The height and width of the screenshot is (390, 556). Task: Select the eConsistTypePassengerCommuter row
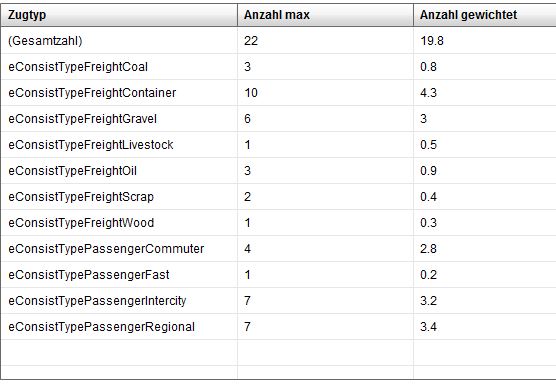pyautogui.click(x=278, y=249)
